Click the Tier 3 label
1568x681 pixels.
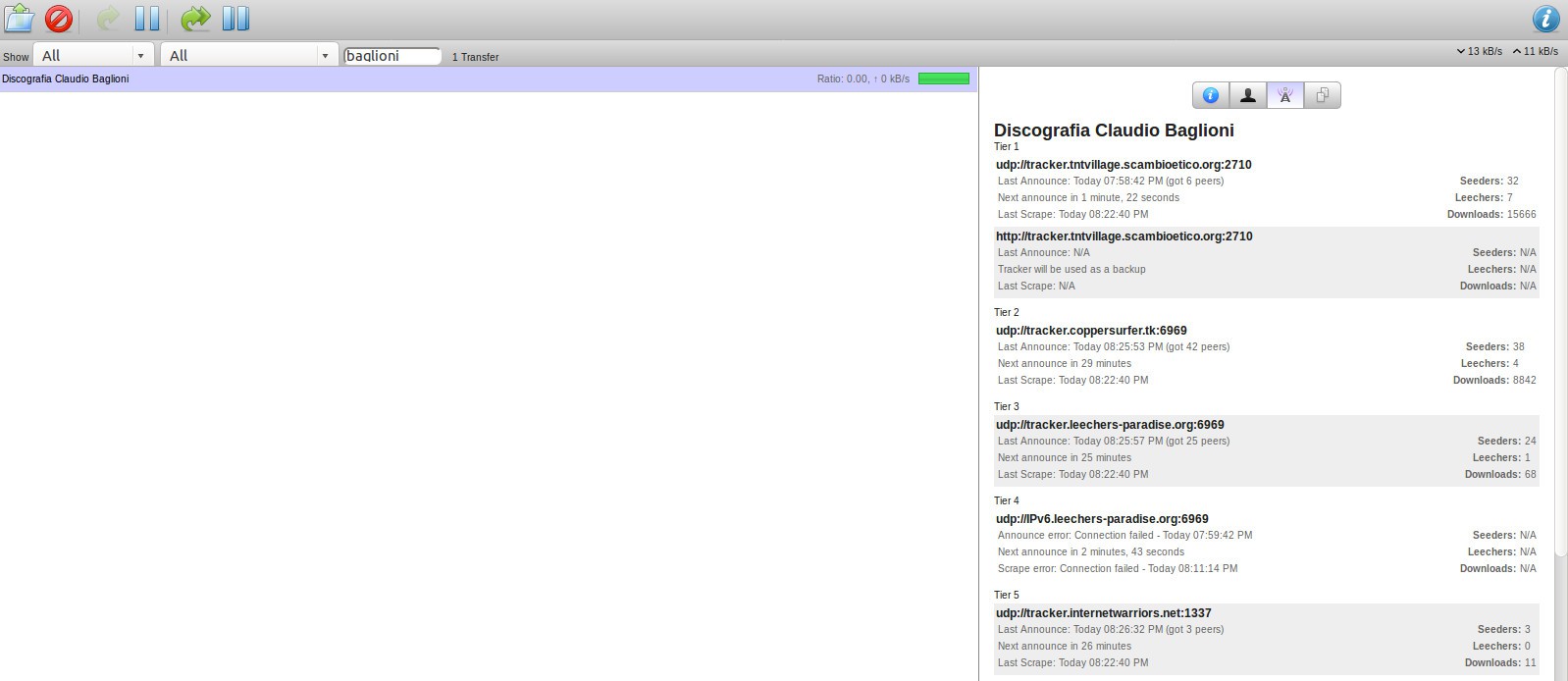(1007, 407)
